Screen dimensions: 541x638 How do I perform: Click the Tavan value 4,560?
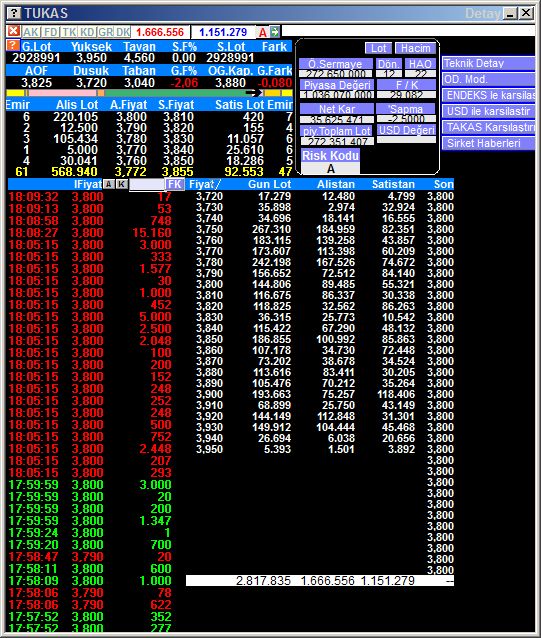140,58
